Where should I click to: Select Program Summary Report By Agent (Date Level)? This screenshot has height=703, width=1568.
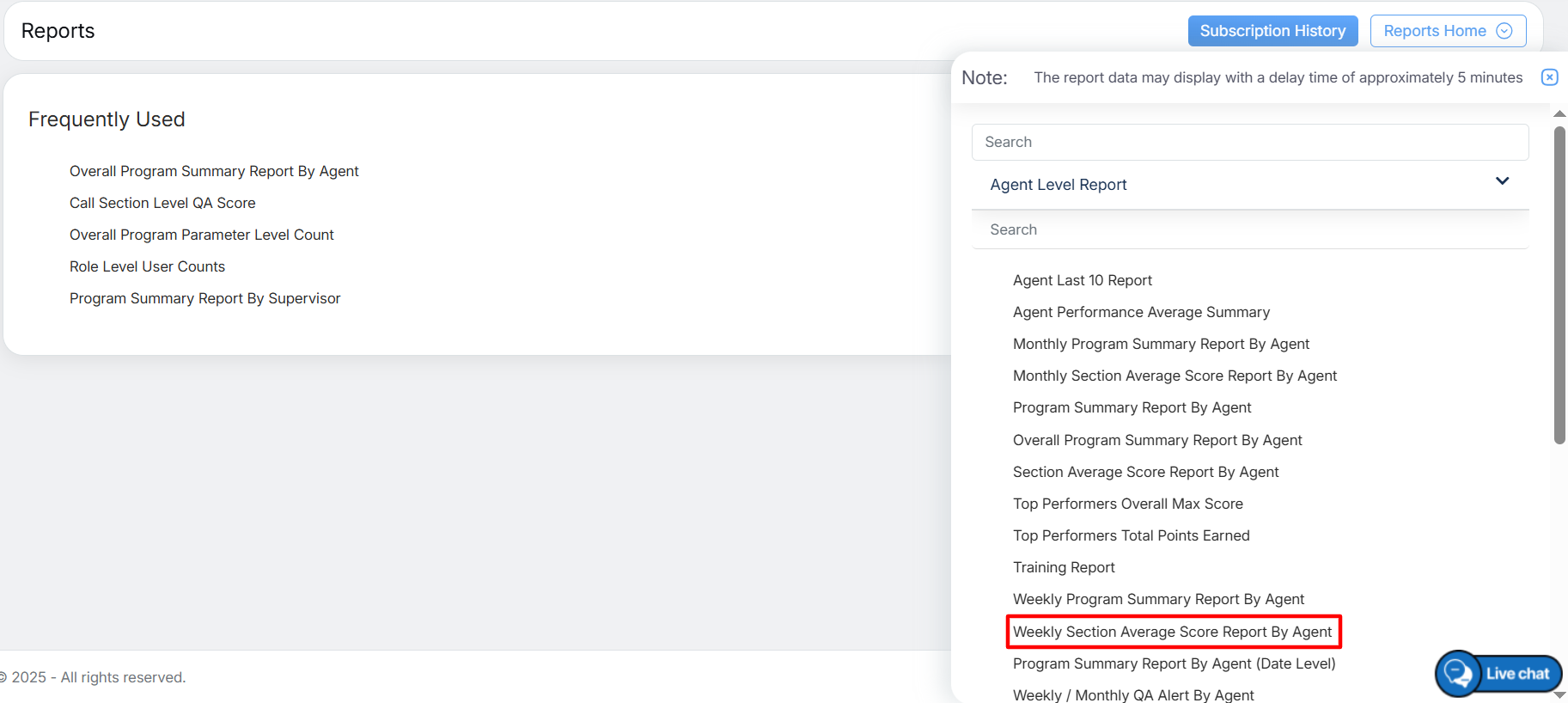pyautogui.click(x=1174, y=663)
